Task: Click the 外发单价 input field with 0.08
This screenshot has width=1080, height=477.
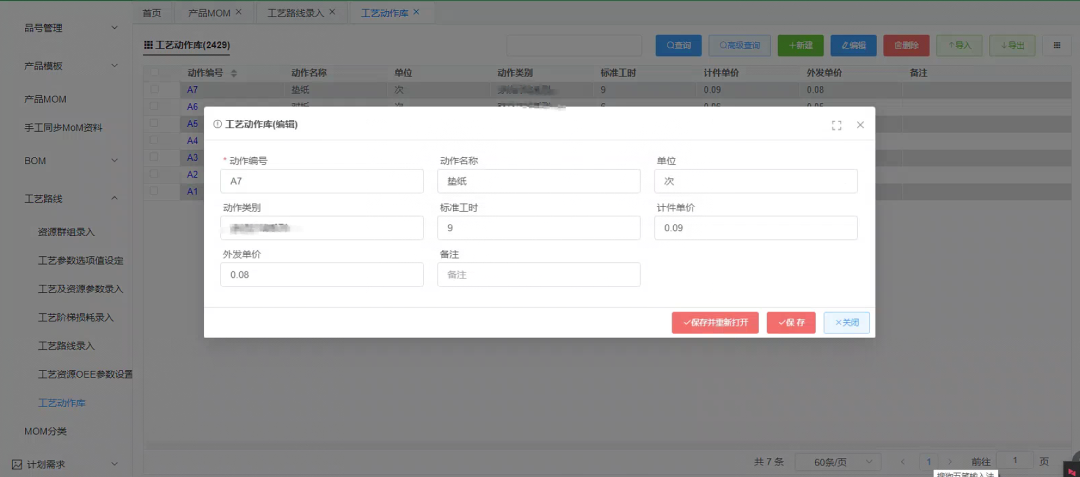Action: click(x=322, y=275)
